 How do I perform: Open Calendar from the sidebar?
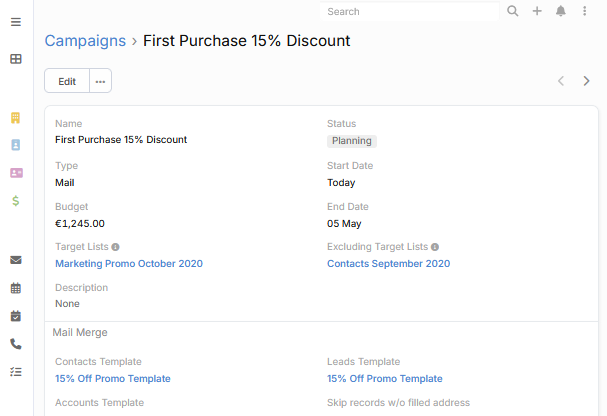[x=16, y=288]
